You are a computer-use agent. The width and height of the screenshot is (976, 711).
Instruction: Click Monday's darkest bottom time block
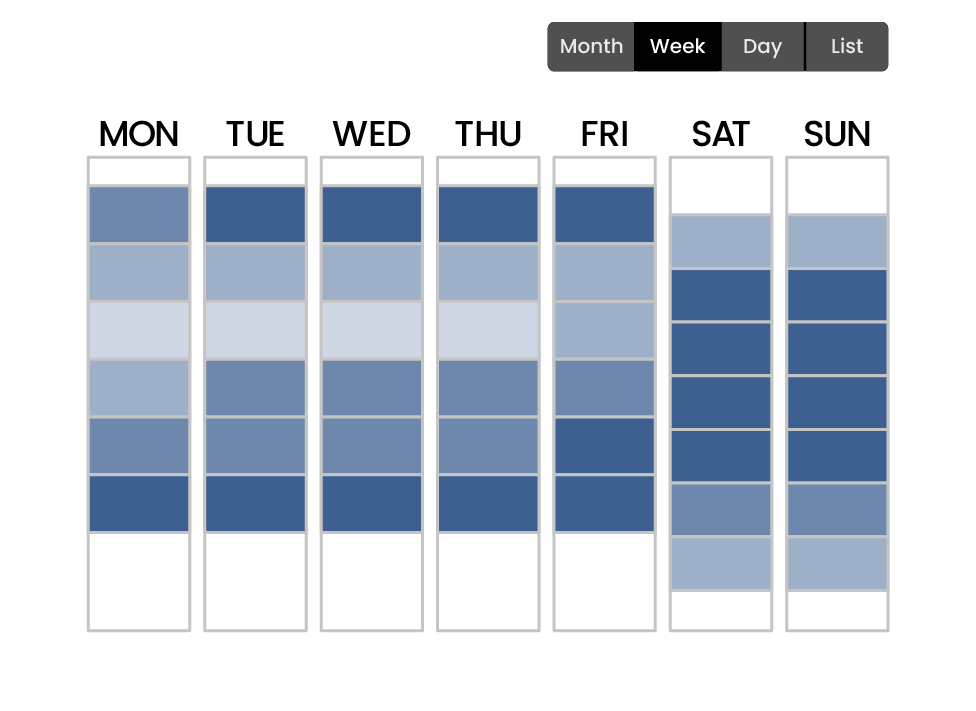tap(139, 500)
